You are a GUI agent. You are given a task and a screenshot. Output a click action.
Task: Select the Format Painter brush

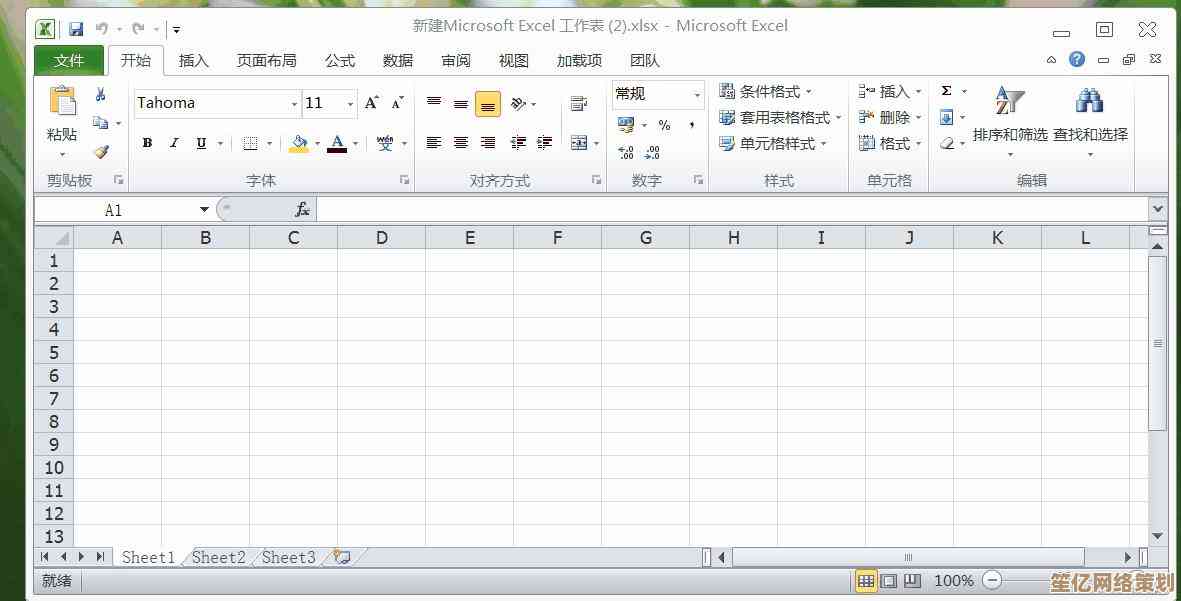point(100,151)
